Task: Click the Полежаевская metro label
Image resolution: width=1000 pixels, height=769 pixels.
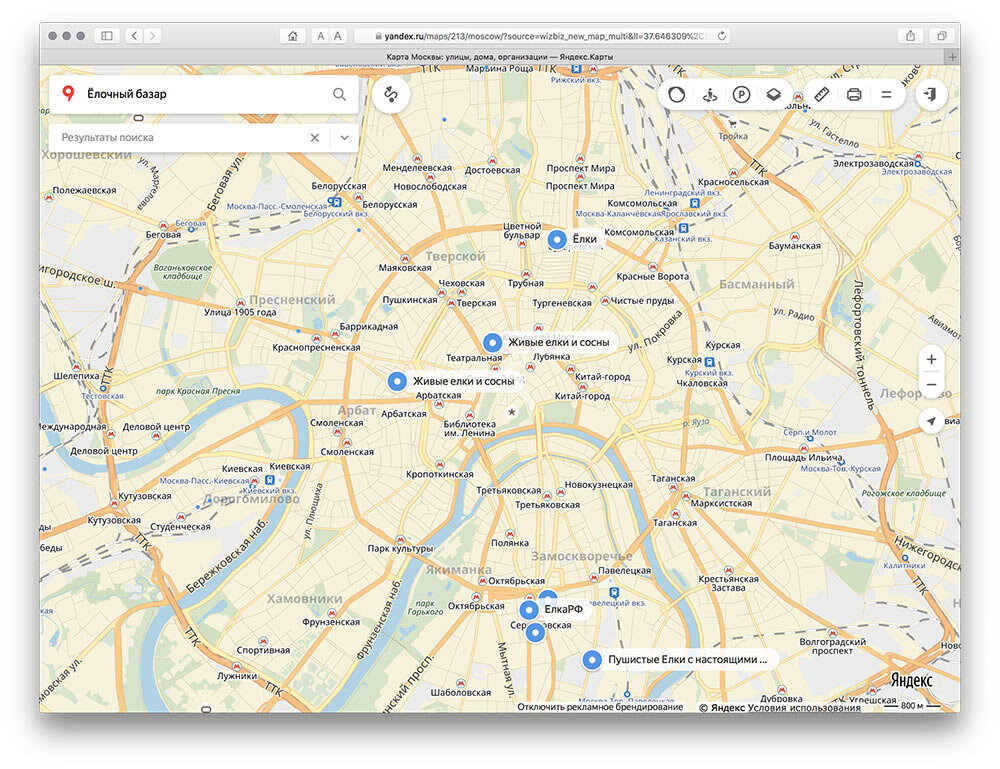Action: 84,191
